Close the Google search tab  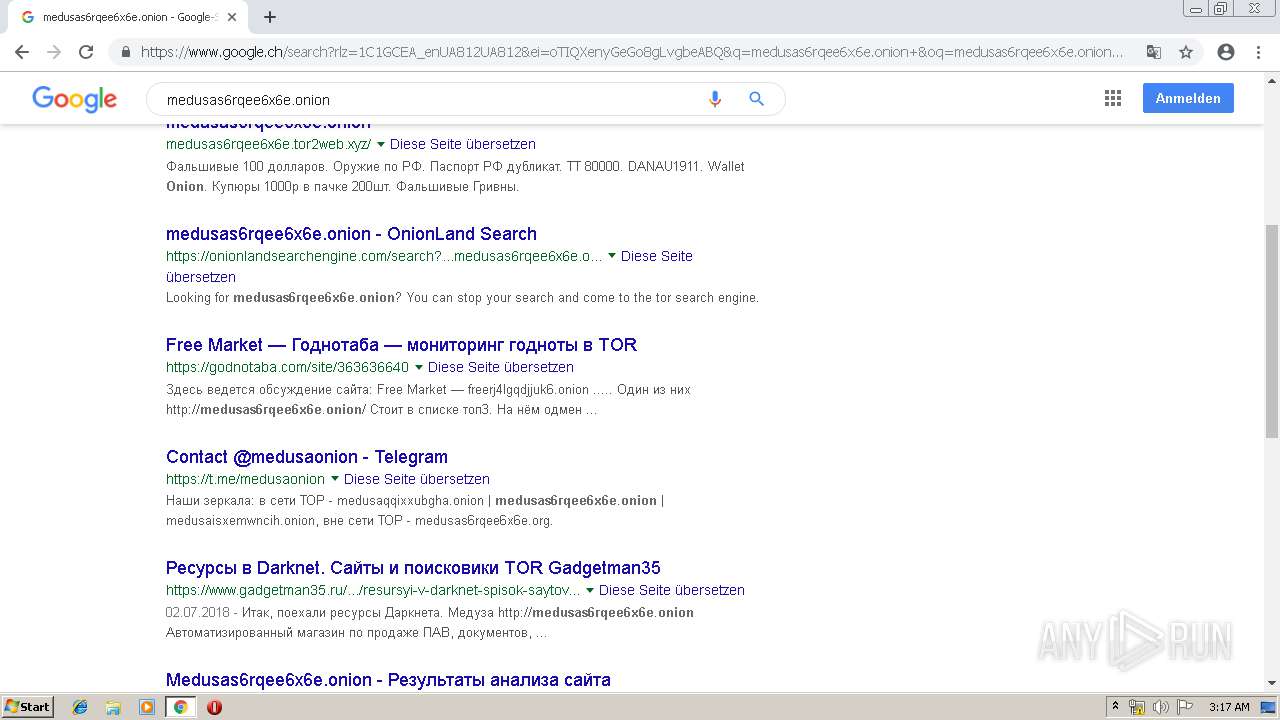click(232, 17)
